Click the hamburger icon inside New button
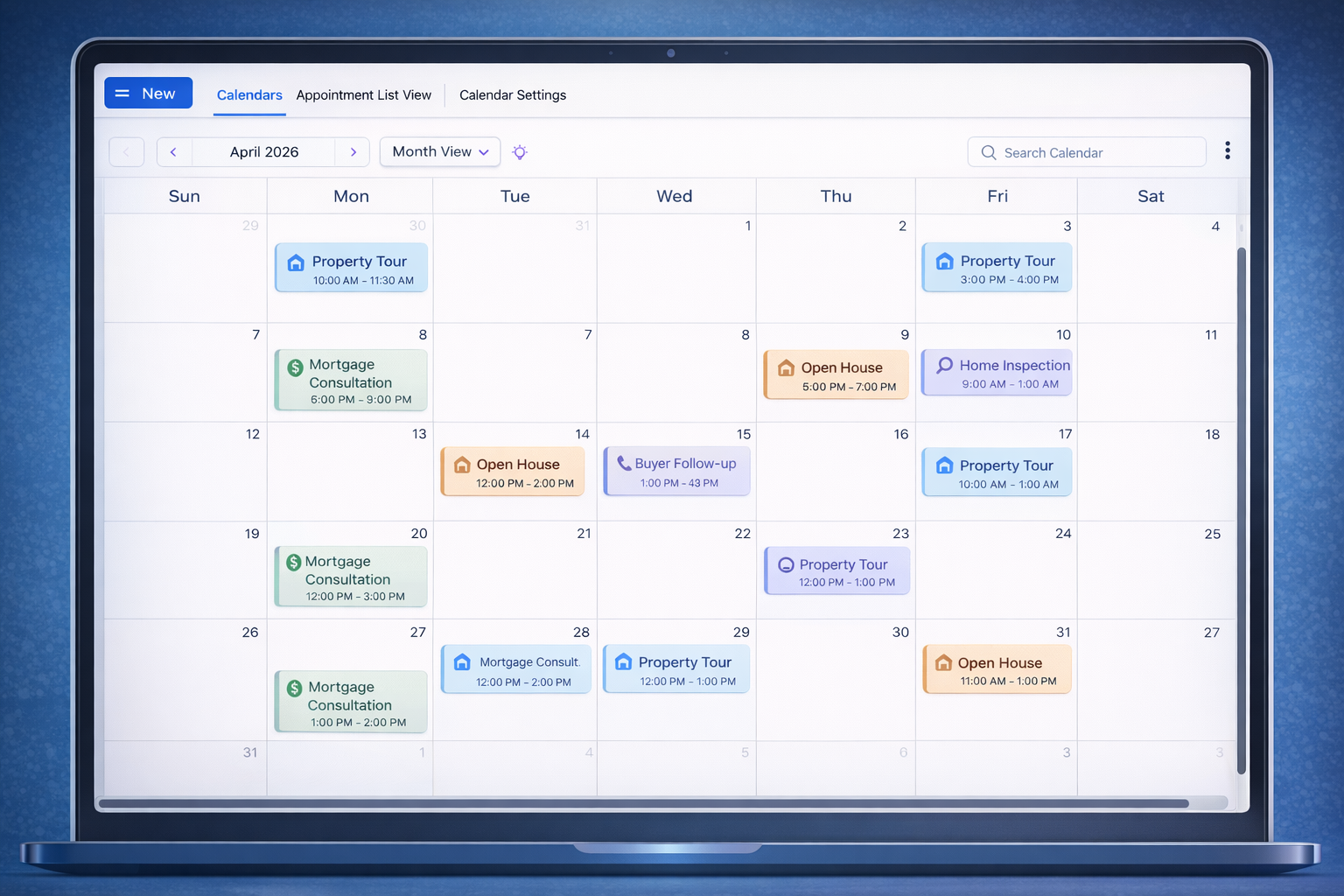This screenshot has height=896, width=1344. tap(122, 93)
